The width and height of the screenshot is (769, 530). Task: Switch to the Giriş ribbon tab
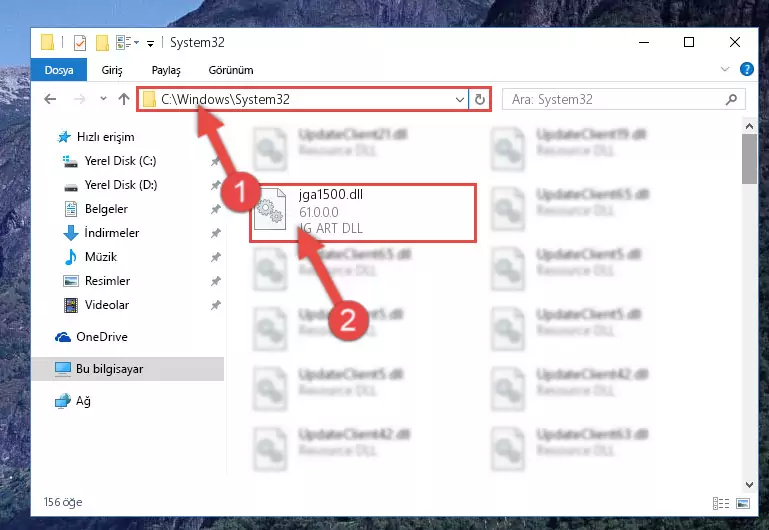pyautogui.click(x=112, y=70)
